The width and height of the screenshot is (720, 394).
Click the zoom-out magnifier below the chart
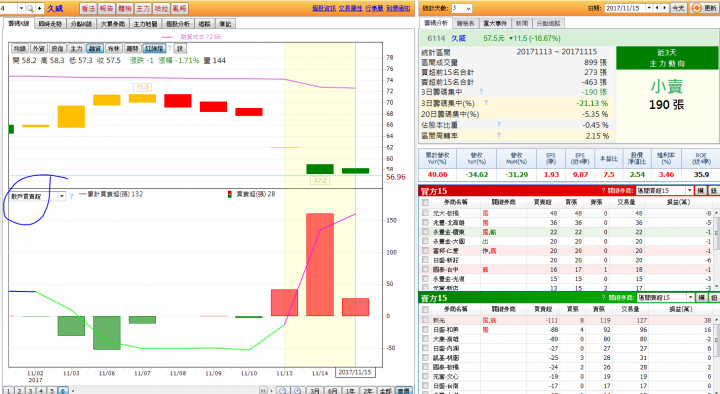pos(283,390)
